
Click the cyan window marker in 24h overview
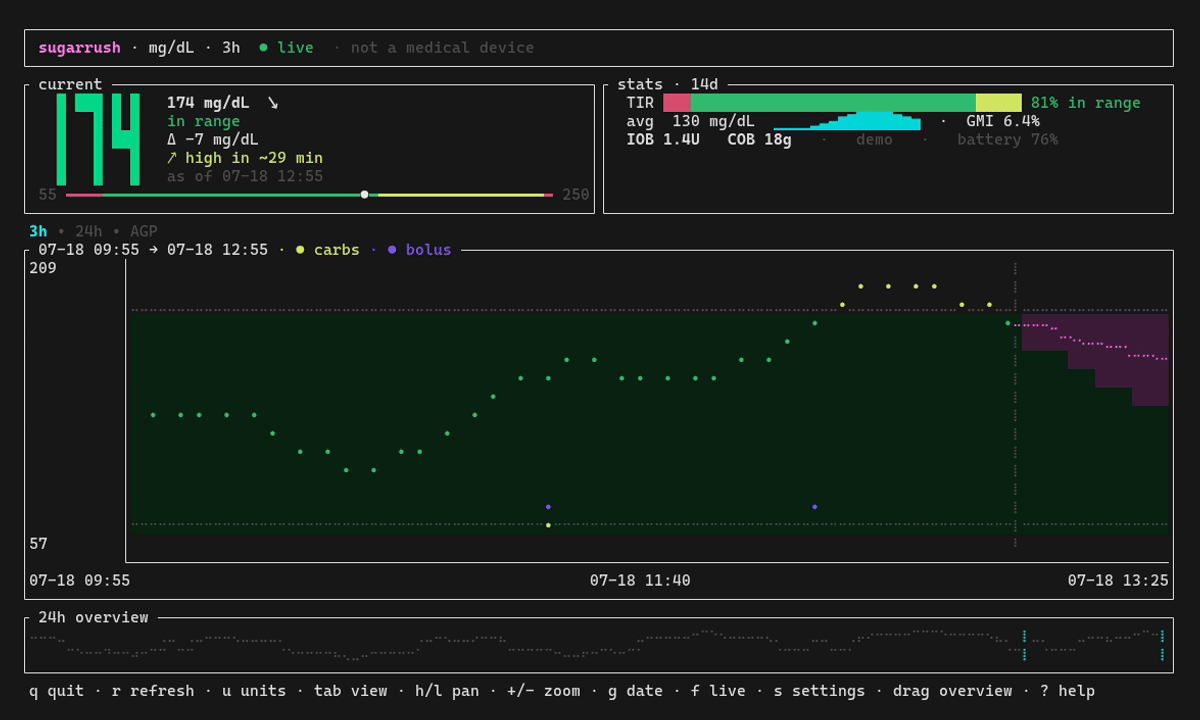point(1093,645)
